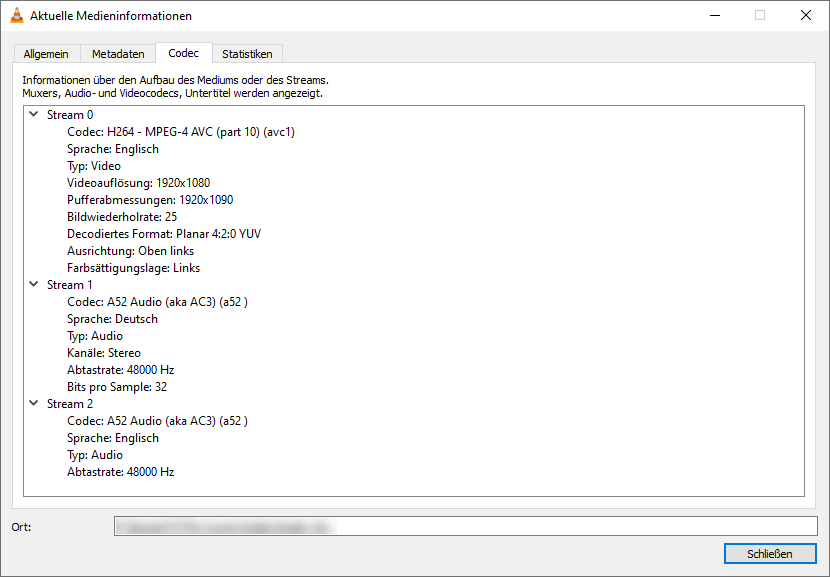Select the A52 Audio codec row under Stream 1
Image resolution: width=830 pixels, height=577 pixels.
[x=157, y=302]
